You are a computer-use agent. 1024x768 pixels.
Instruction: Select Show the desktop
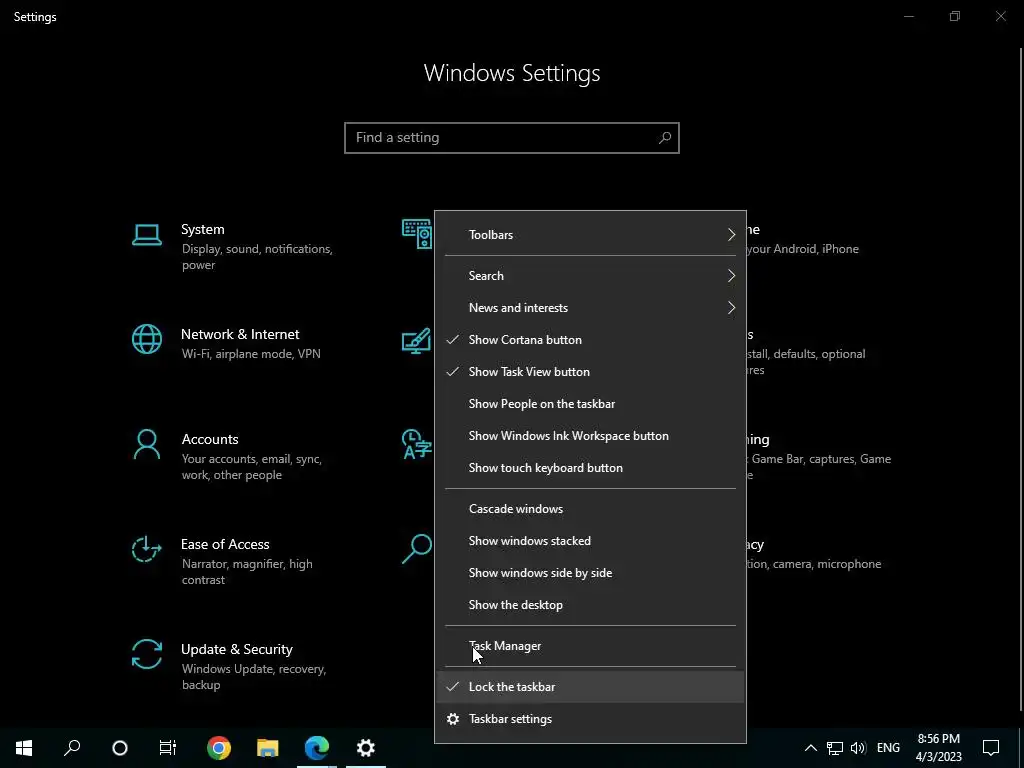[590, 605]
